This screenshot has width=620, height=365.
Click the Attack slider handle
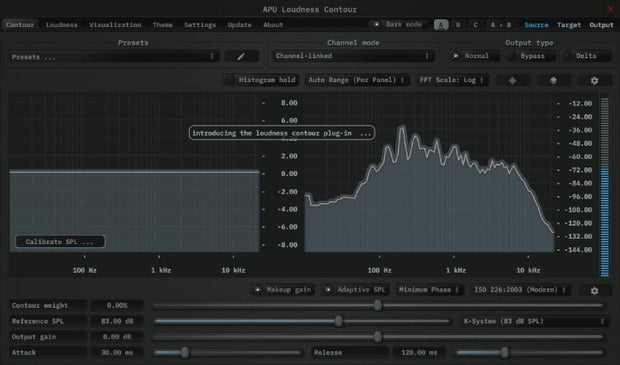[x=185, y=352]
